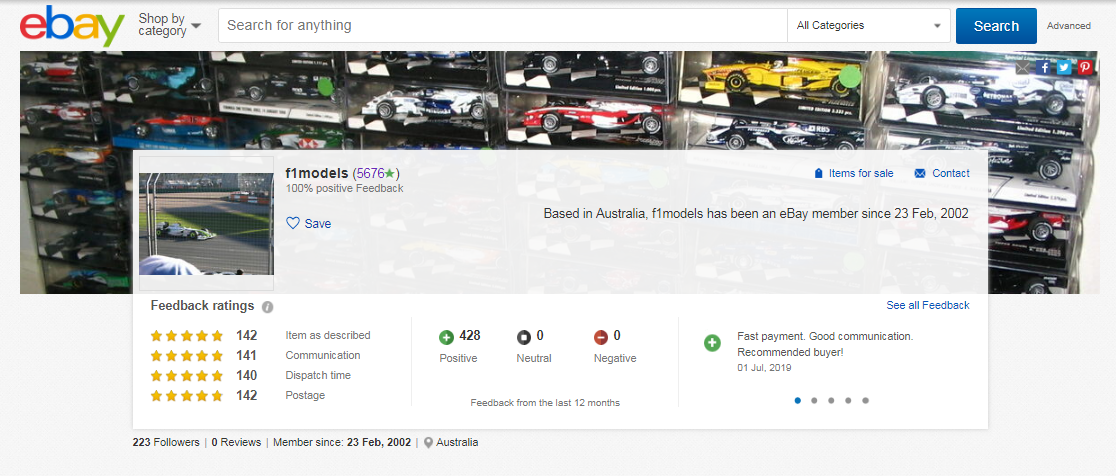Click the blue Search button
Image resolution: width=1116 pixels, height=476 pixels.
coord(996,26)
